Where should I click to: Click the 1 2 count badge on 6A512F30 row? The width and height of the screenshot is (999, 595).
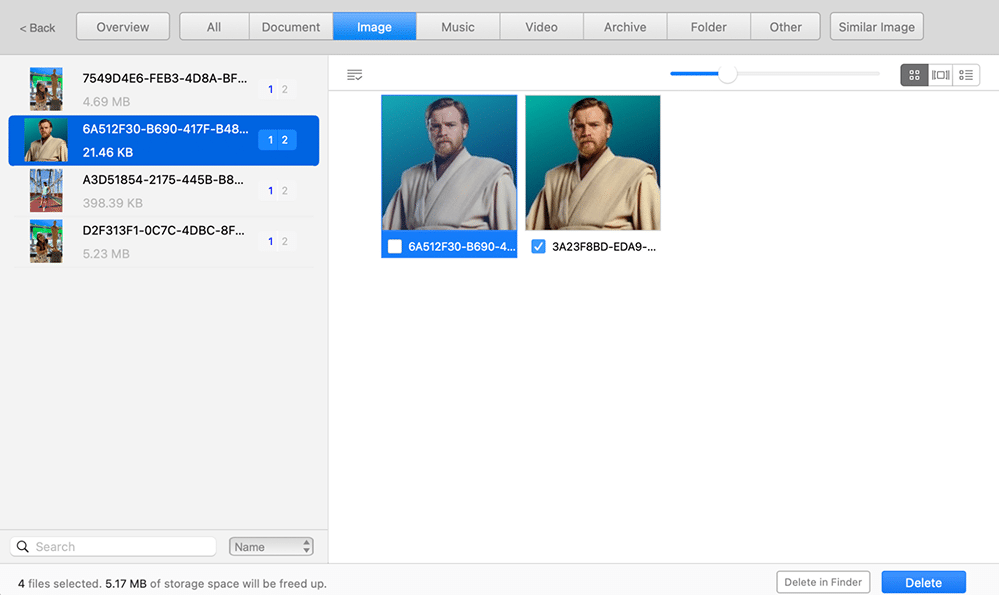point(277,140)
